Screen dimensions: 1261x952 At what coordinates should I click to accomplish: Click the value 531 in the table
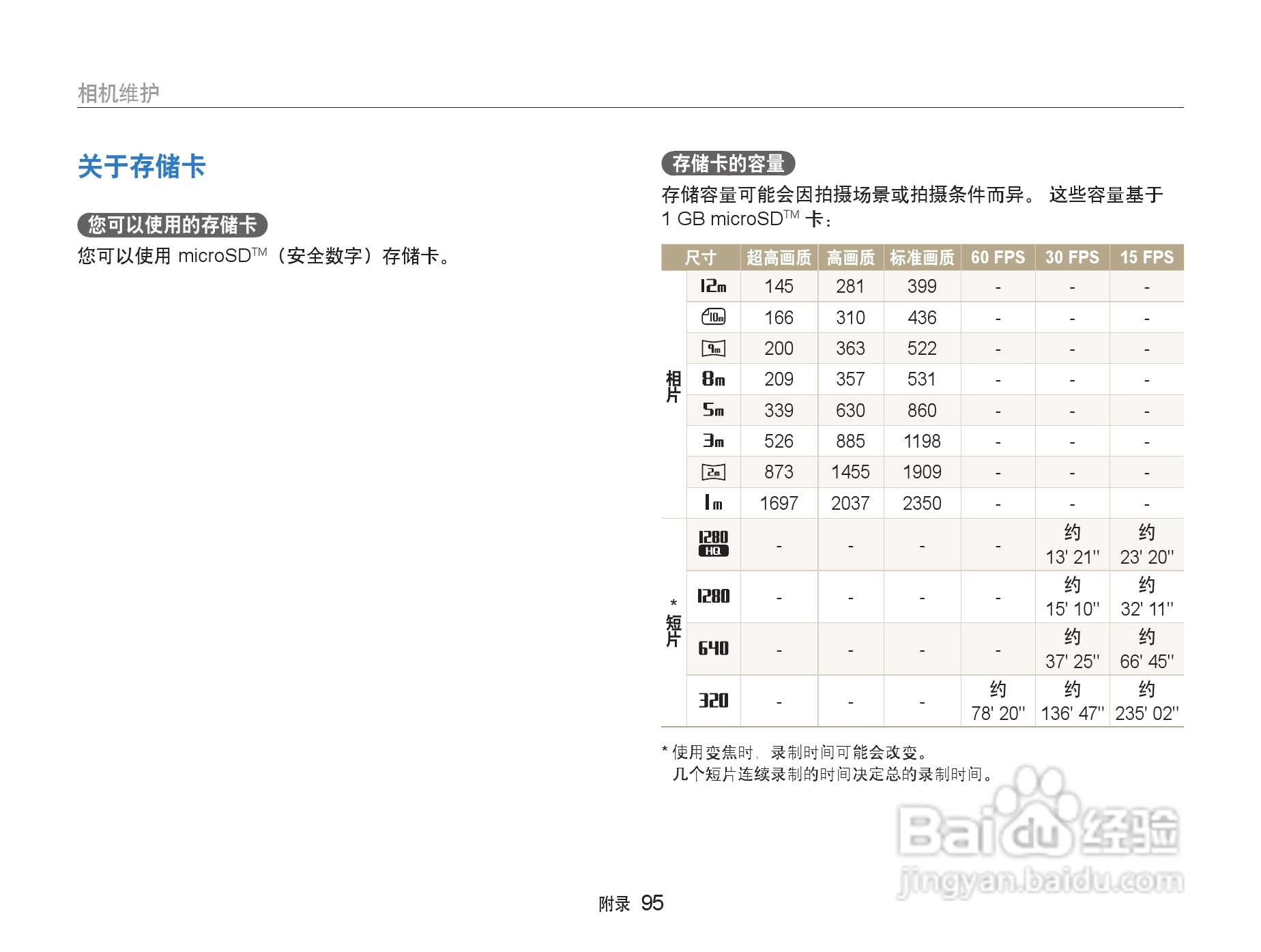[x=922, y=379]
